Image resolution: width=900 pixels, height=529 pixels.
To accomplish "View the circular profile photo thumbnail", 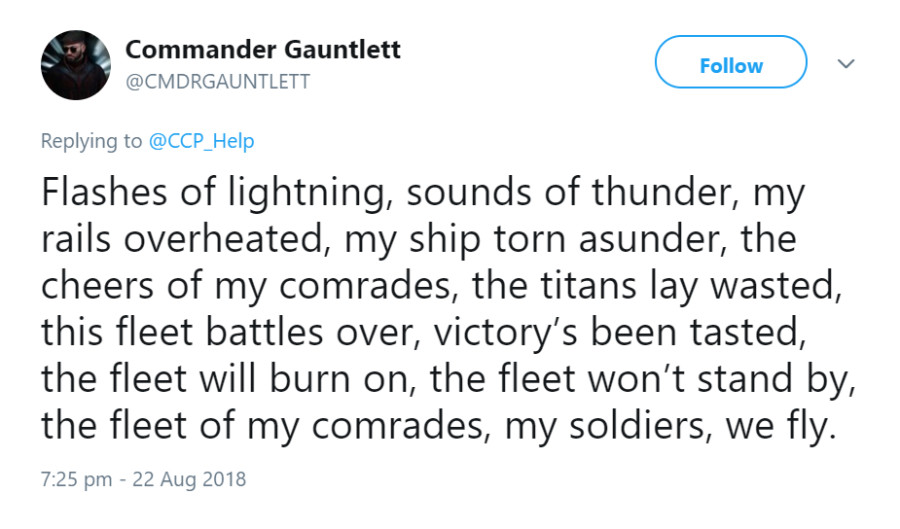I will [76, 65].
